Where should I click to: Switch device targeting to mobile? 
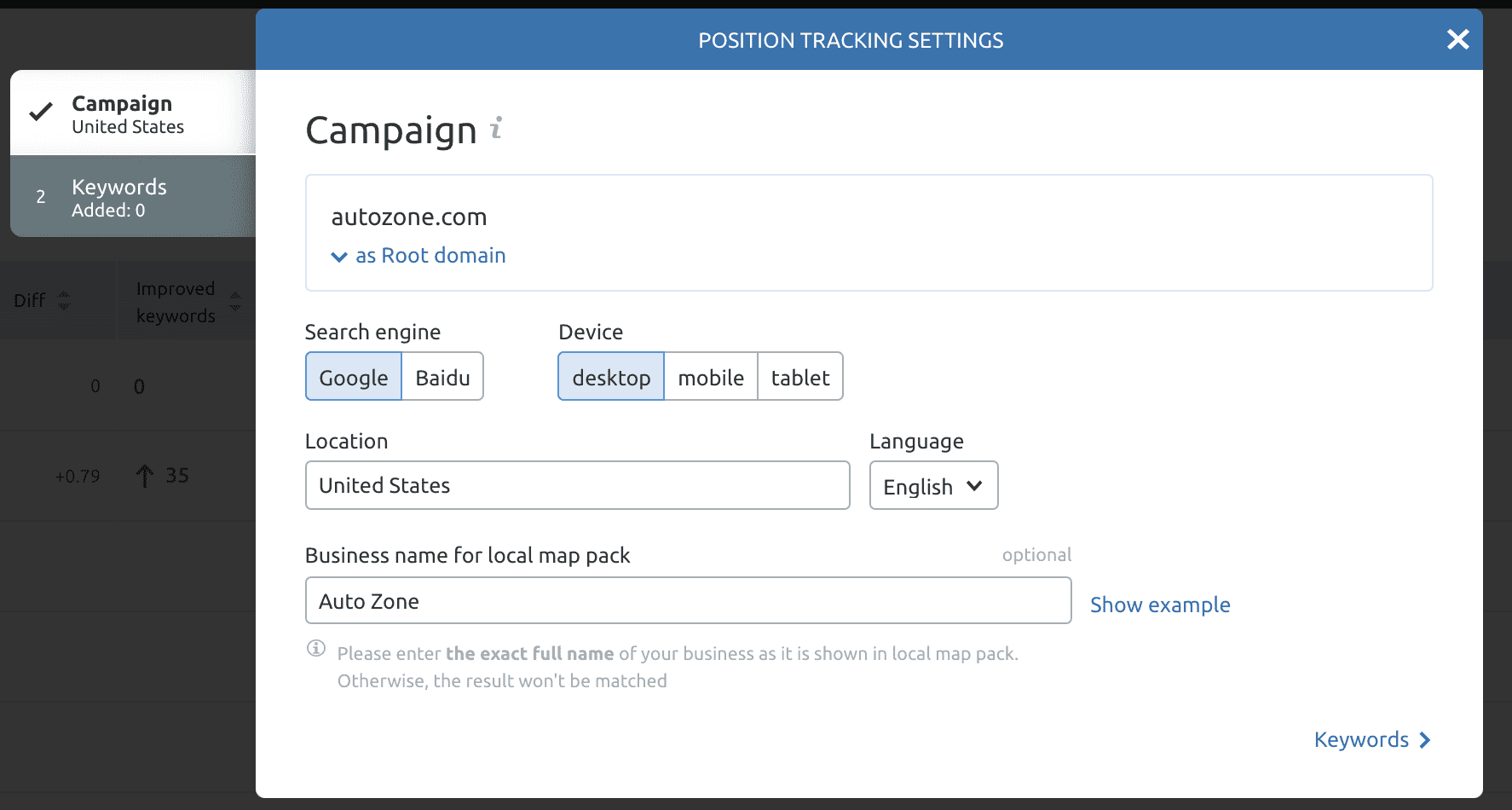tap(710, 376)
